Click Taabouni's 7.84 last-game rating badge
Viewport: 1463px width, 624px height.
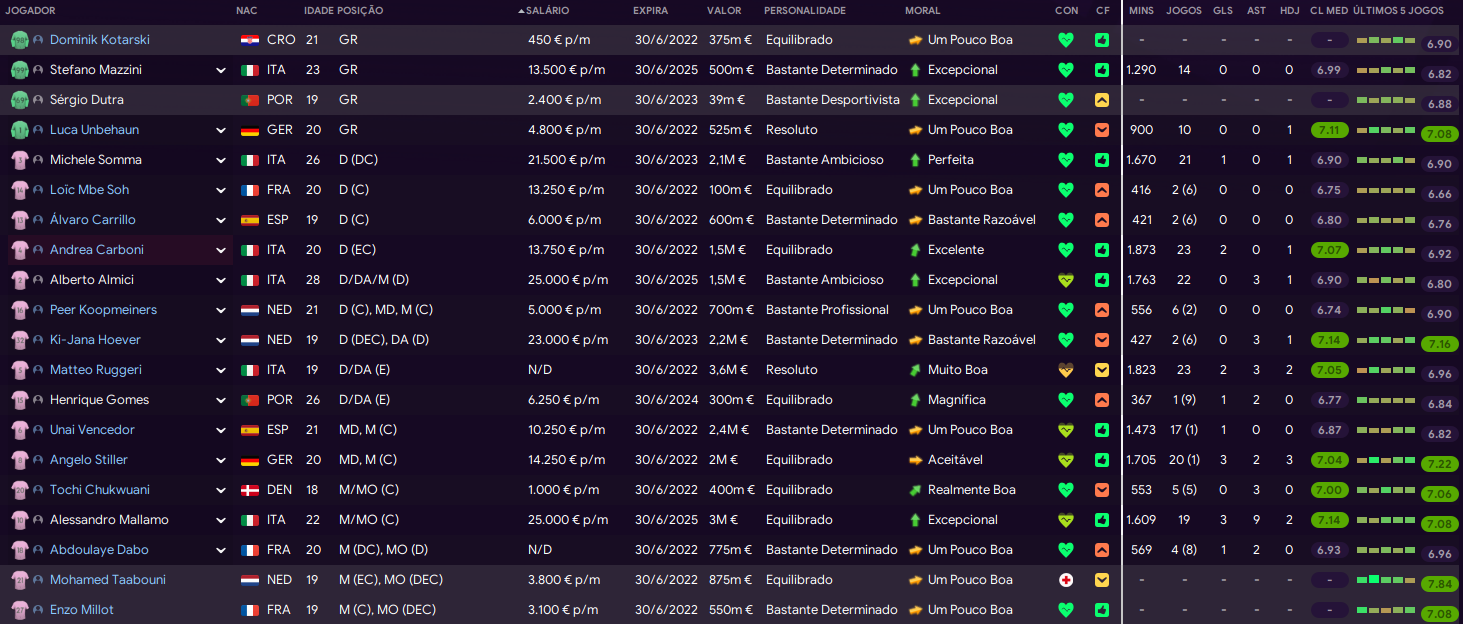tap(1439, 584)
